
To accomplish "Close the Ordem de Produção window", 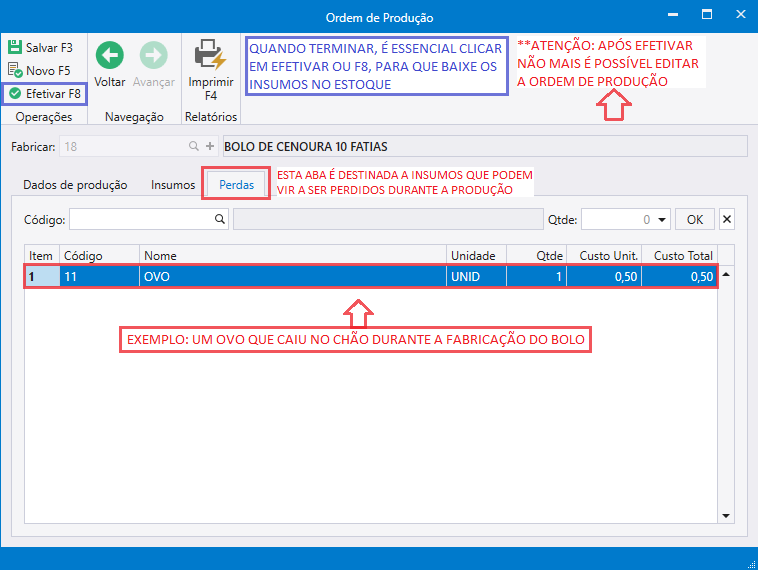I will pos(741,15).
